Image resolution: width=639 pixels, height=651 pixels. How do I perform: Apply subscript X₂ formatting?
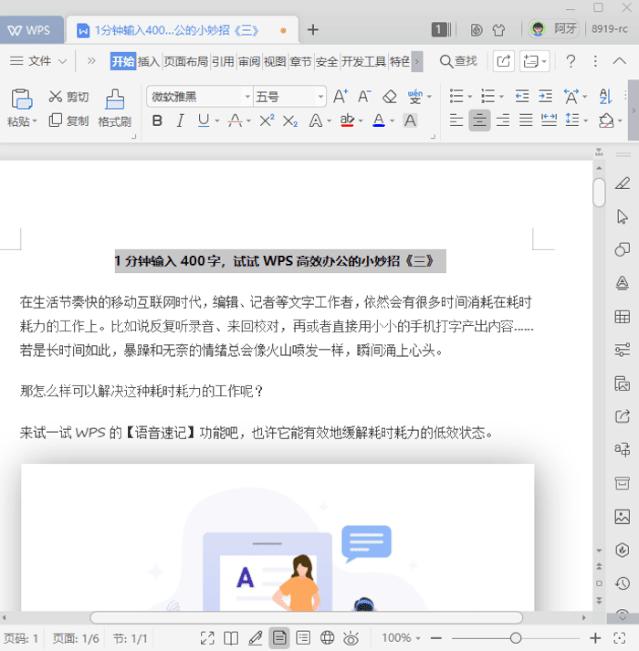(290, 121)
